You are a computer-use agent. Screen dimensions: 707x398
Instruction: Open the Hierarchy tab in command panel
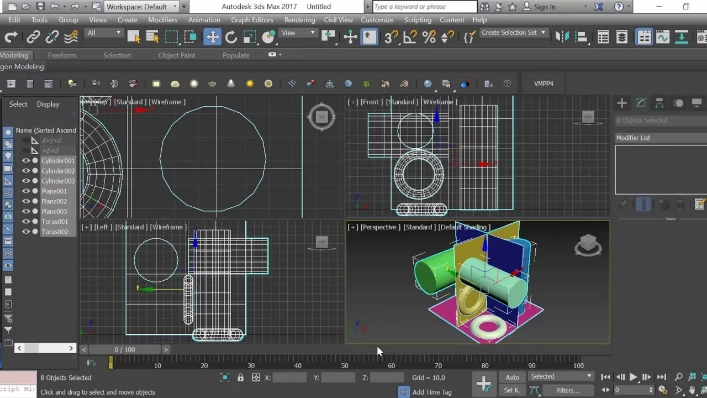(x=659, y=103)
